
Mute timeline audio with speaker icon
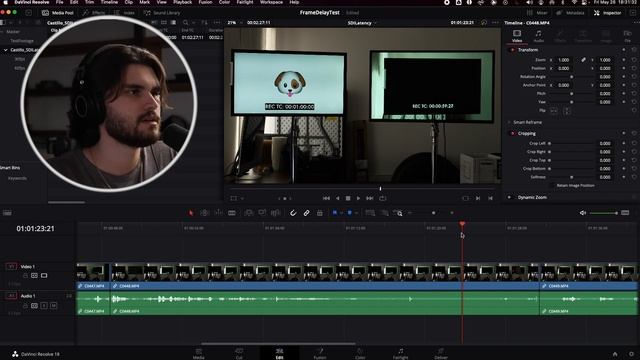coord(582,213)
